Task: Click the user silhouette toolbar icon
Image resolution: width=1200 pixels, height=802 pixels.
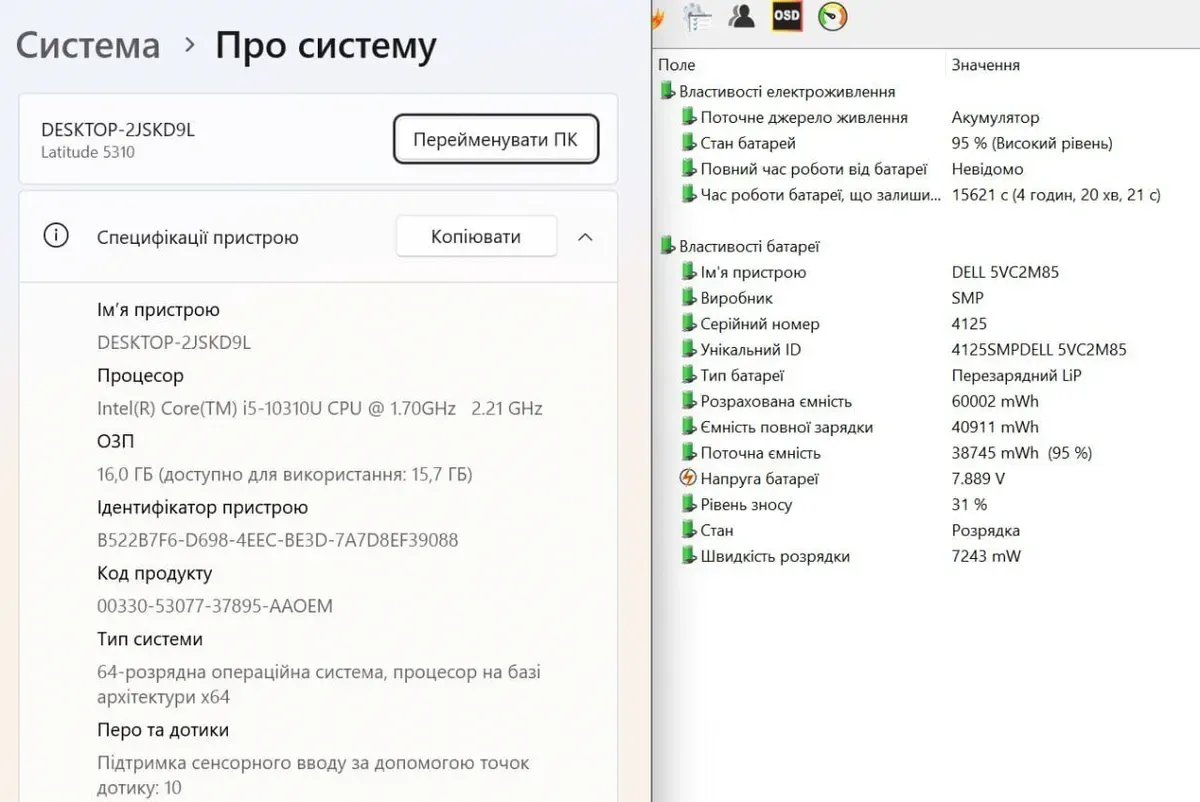Action: (x=742, y=16)
